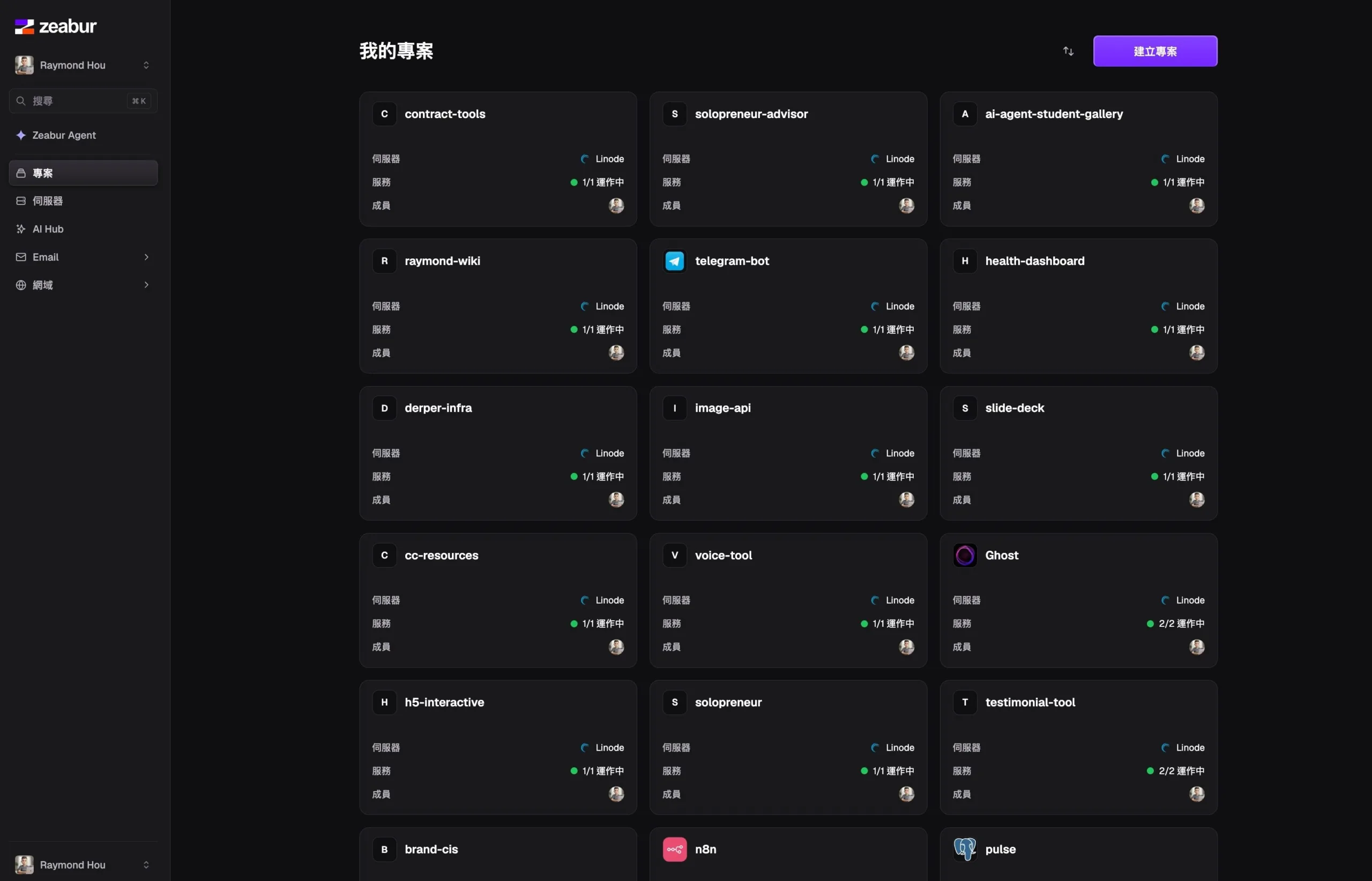Click the C icon on cc-resources card

384,555
